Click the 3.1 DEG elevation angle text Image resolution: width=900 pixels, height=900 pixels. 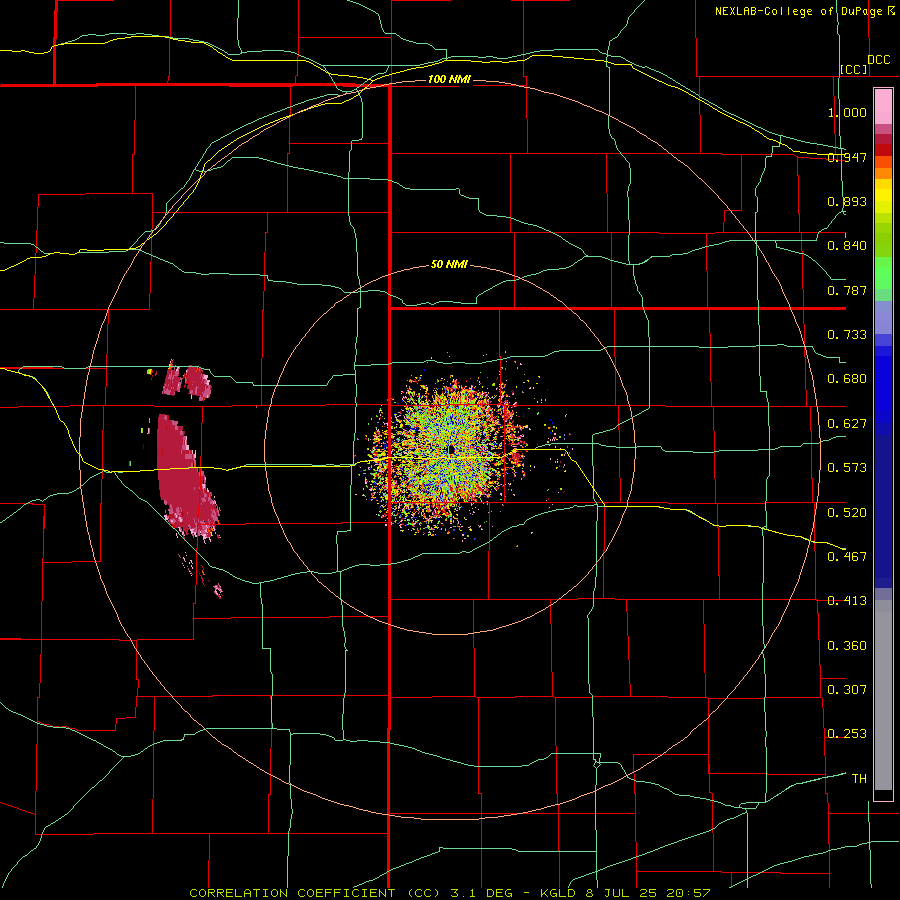(x=482, y=893)
